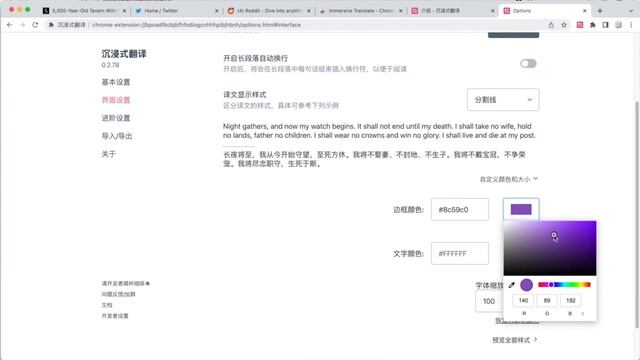Open the 分割线 style dropdown
The width and height of the screenshot is (640, 360).
point(503,100)
